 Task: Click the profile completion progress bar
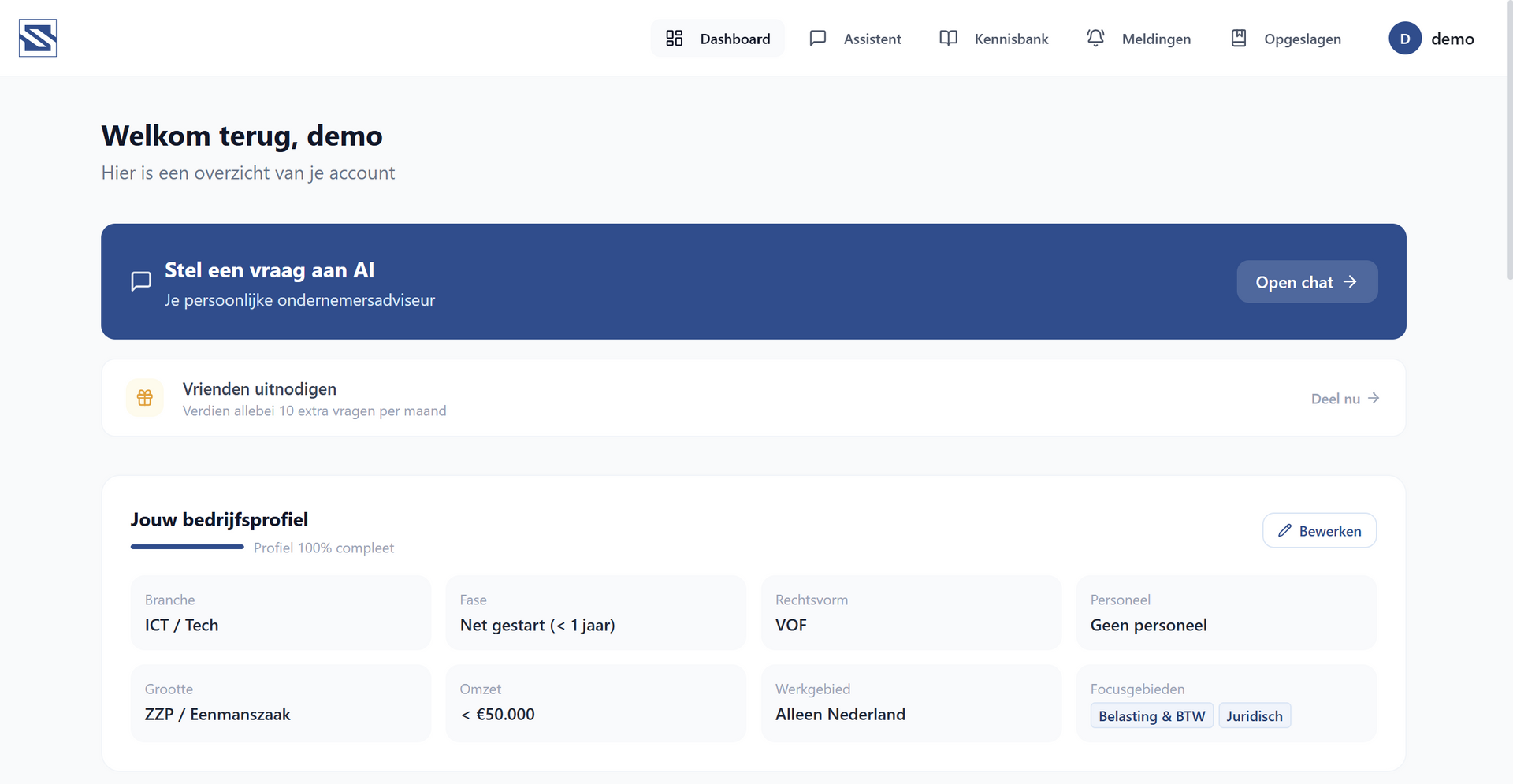(188, 547)
